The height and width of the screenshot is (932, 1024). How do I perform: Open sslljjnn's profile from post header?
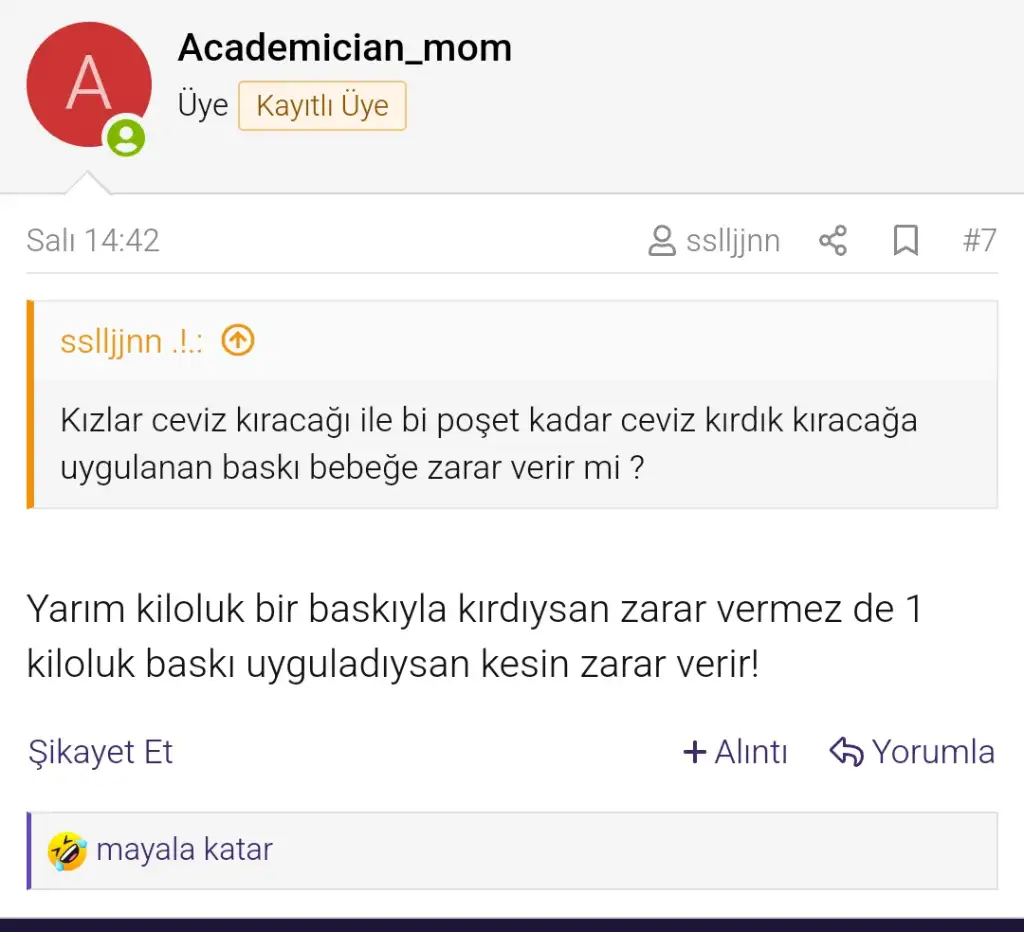[x=733, y=241]
